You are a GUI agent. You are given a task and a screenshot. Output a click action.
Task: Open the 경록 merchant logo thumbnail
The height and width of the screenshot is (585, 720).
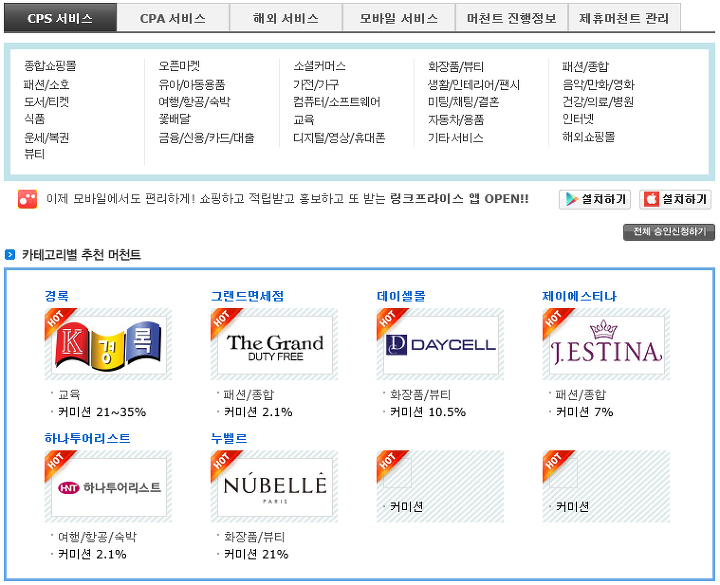click(108, 344)
